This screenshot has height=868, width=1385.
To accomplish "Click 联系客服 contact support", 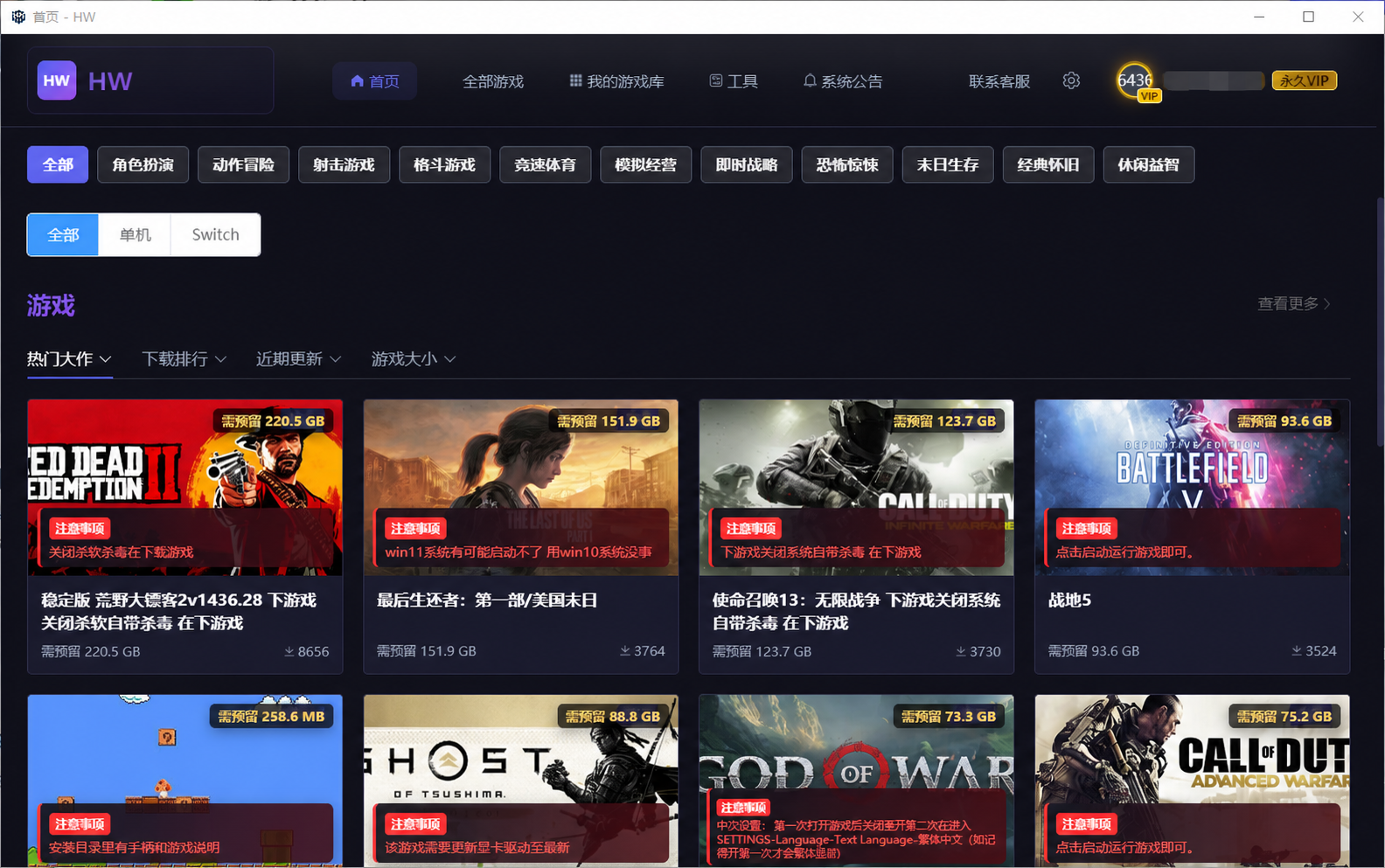I will click(999, 81).
